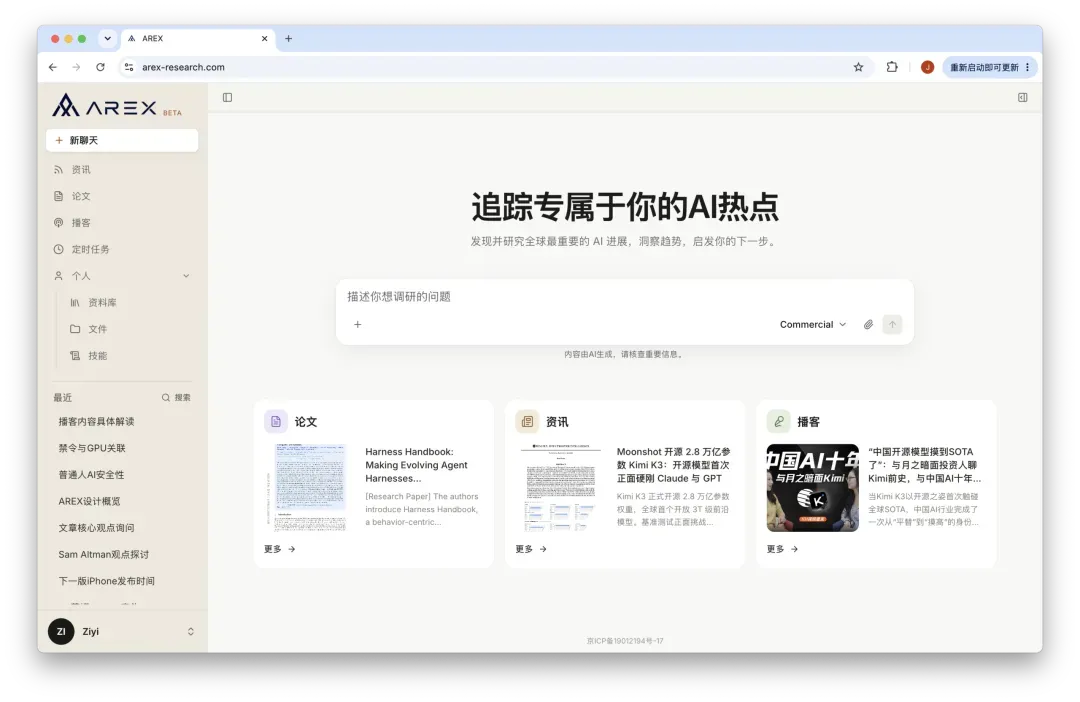Open the tab search dropdown arrow
This screenshot has height=702, width=1080.
pos(107,39)
